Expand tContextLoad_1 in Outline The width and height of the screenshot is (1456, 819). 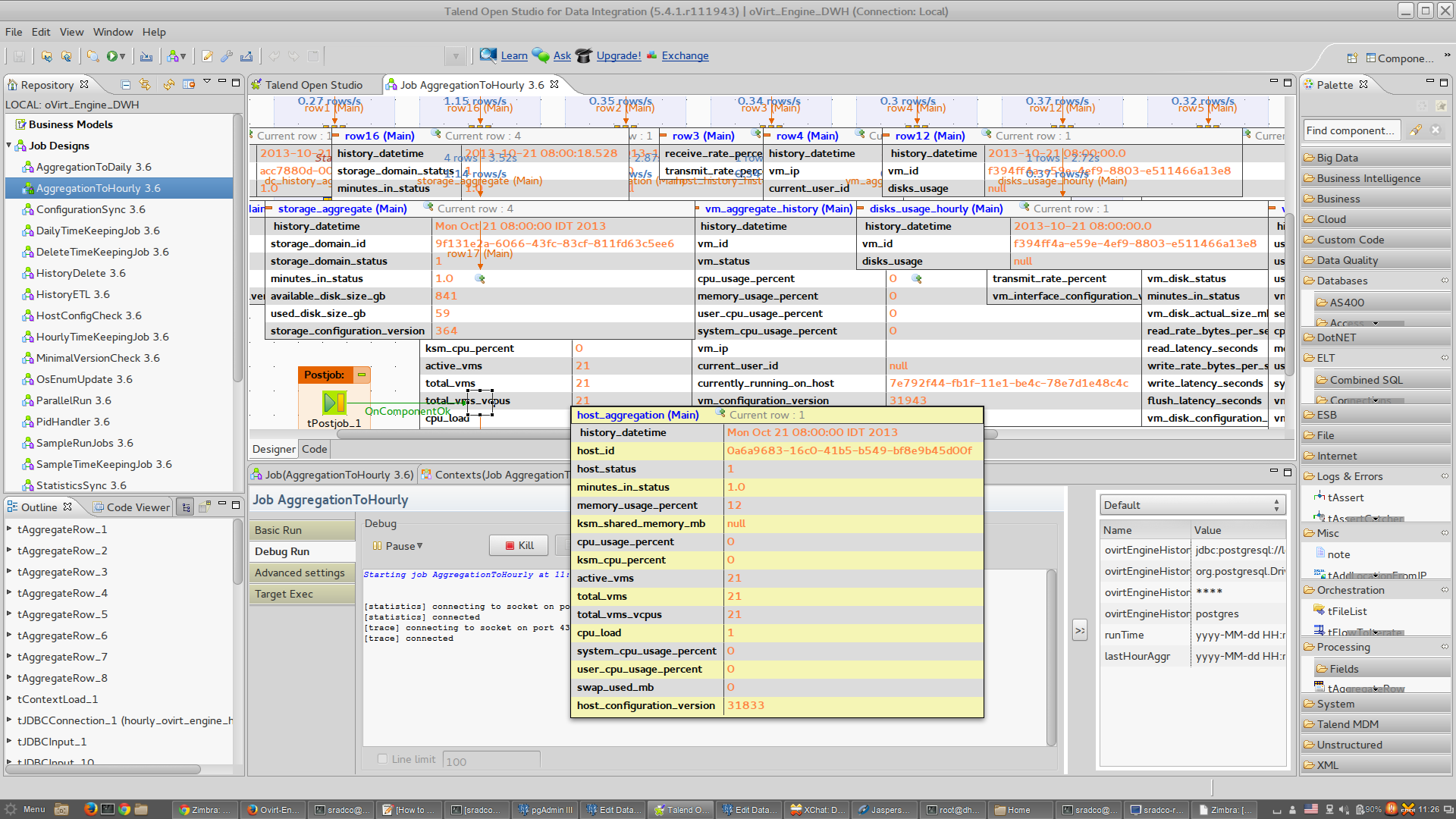coord(9,699)
